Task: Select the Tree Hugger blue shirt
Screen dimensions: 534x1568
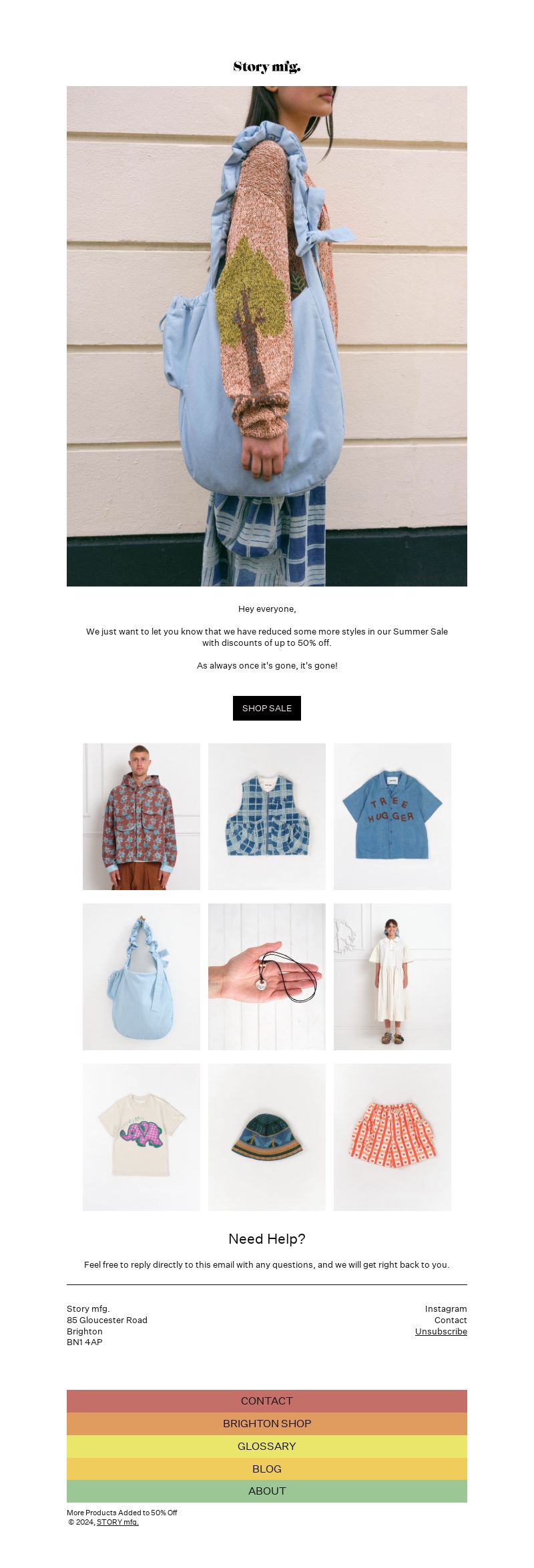Action: click(392, 817)
